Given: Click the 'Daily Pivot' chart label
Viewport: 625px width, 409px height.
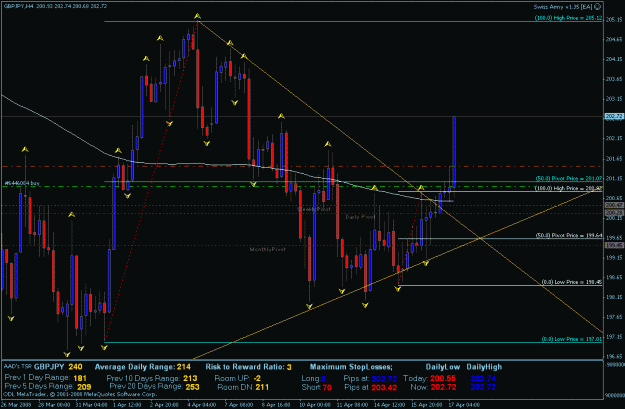Looking at the screenshot, I should [x=360, y=217].
